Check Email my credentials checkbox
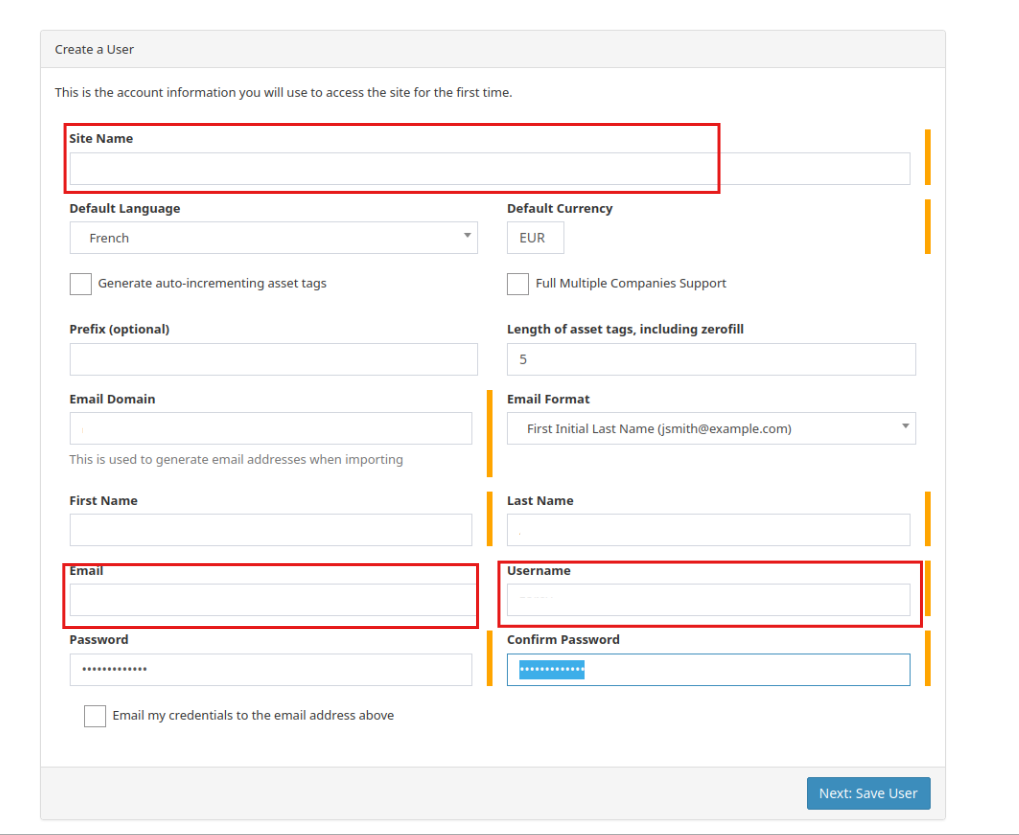This screenshot has width=1019, height=835. point(95,716)
